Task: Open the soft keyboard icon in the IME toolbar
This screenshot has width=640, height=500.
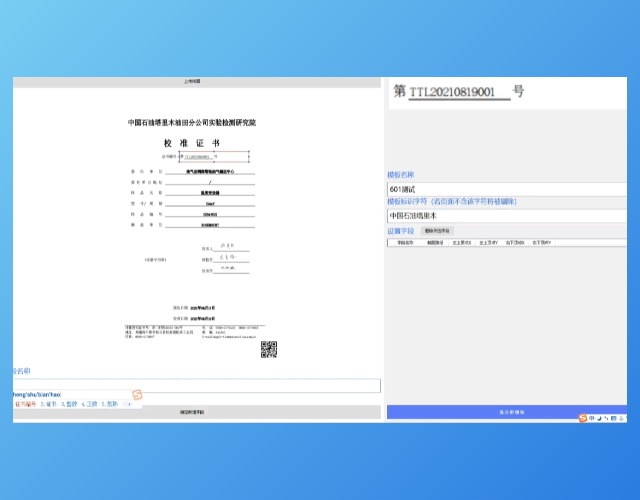Action: 614,417
